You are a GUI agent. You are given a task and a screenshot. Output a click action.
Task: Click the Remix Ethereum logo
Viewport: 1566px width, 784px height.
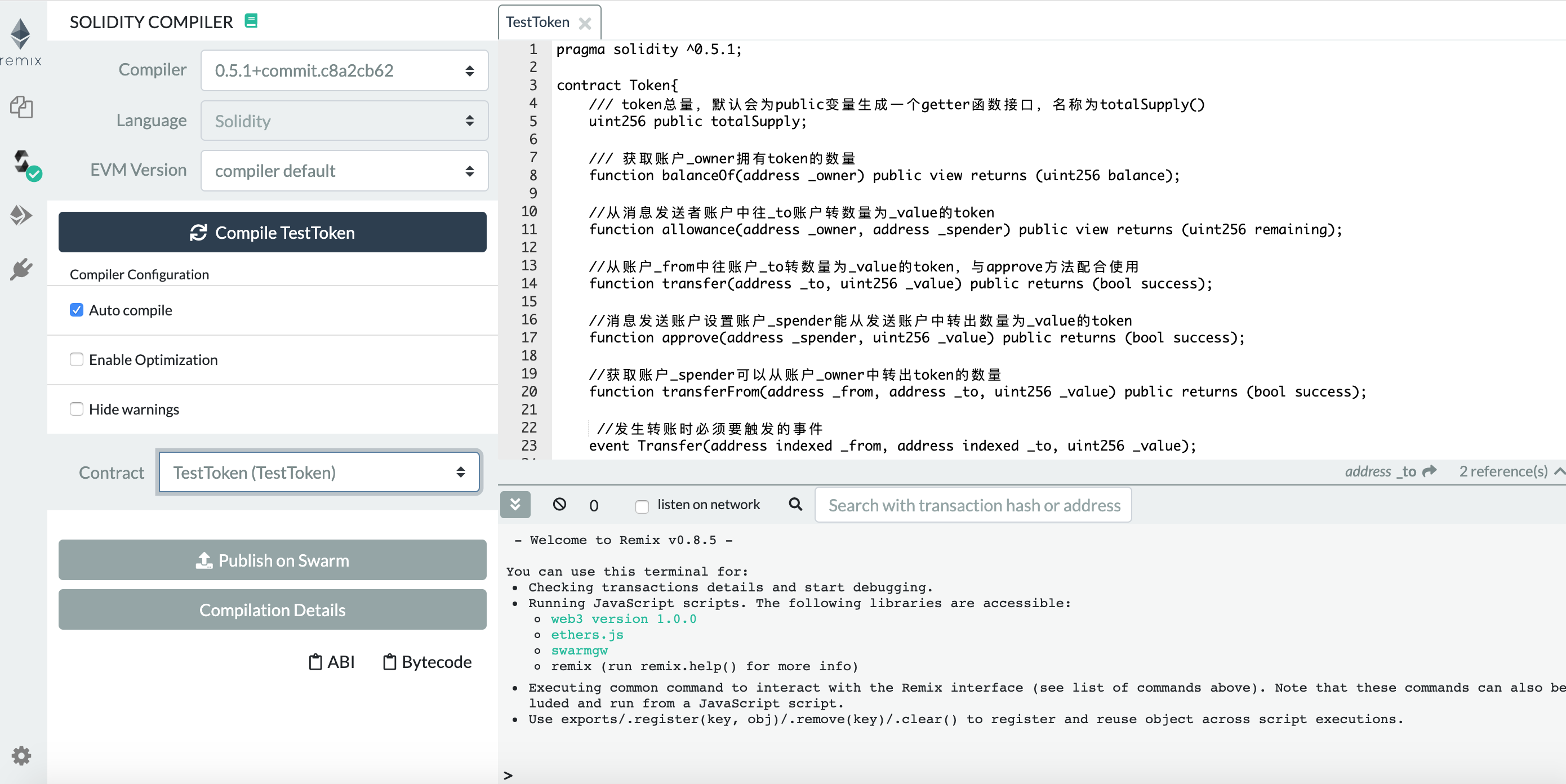(x=21, y=37)
